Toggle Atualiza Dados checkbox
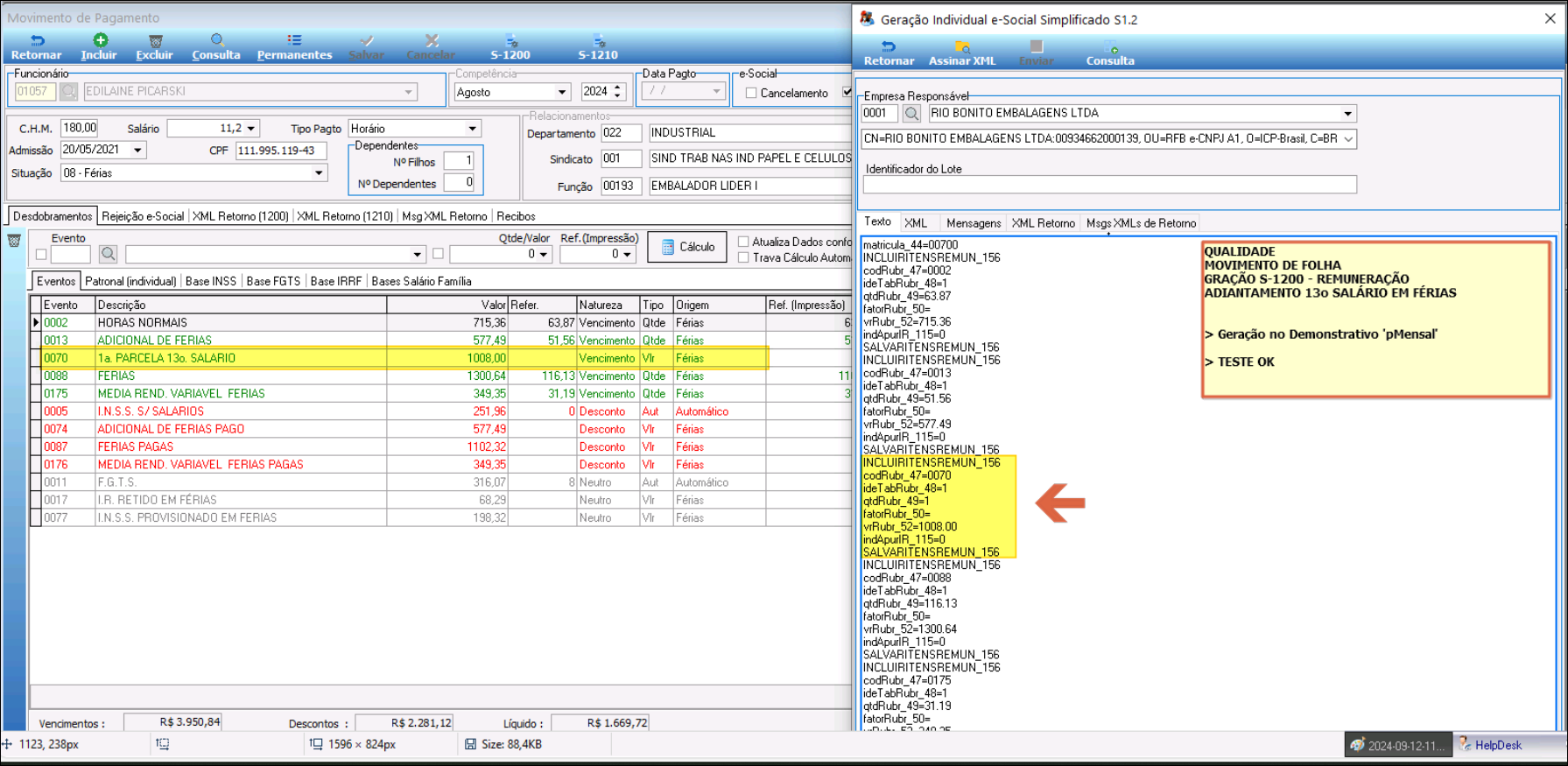1568x766 pixels. click(x=743, y=242)
